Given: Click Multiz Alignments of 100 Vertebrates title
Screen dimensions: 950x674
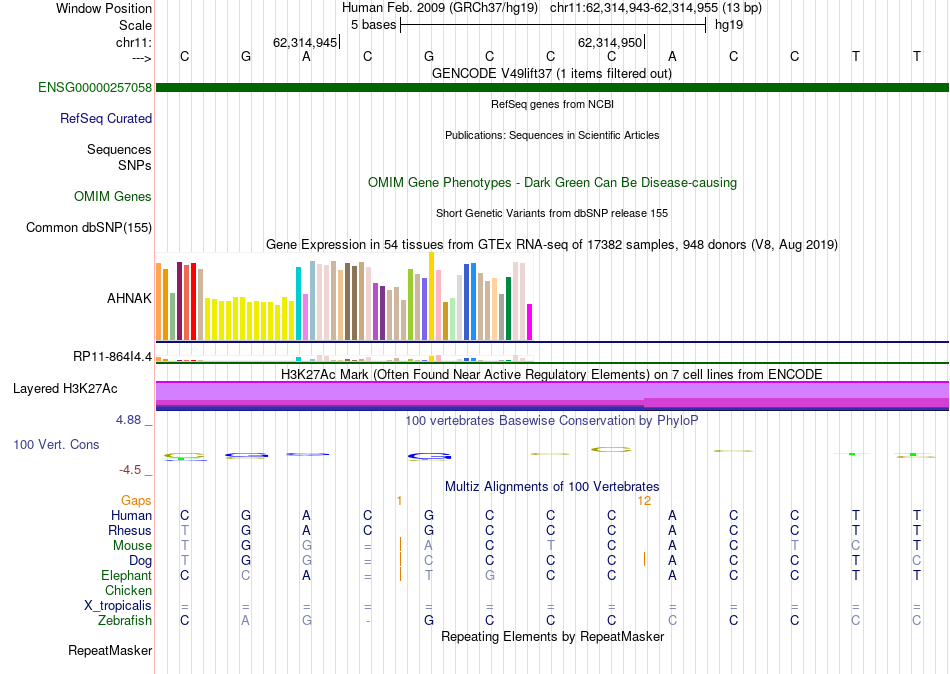Looking at the screenshot, I should point(551,486).
